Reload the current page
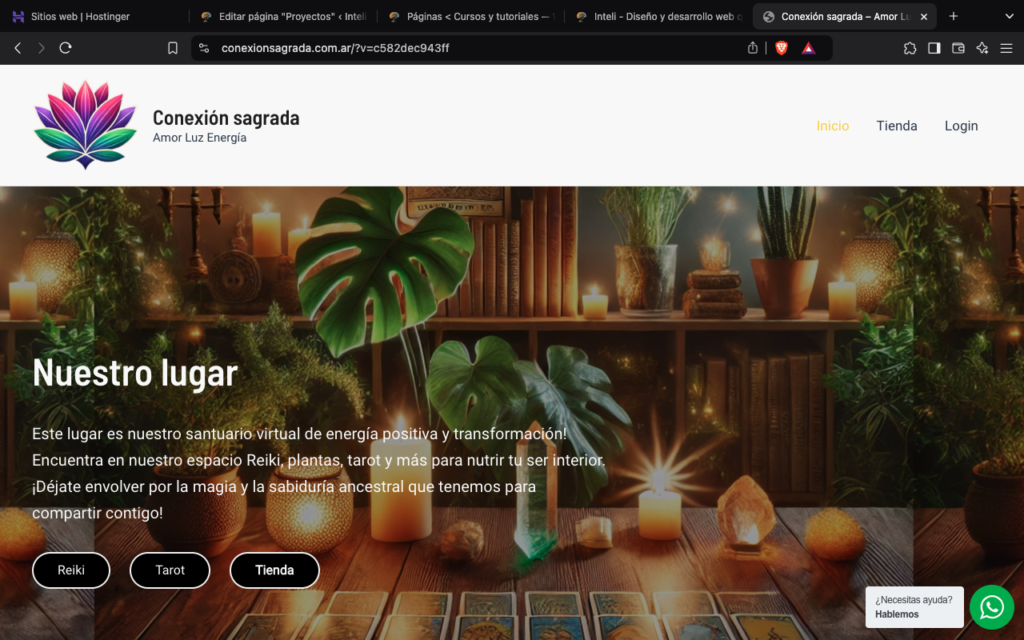The height and width of the screenshot is (640, 1024). click(65, 48)
